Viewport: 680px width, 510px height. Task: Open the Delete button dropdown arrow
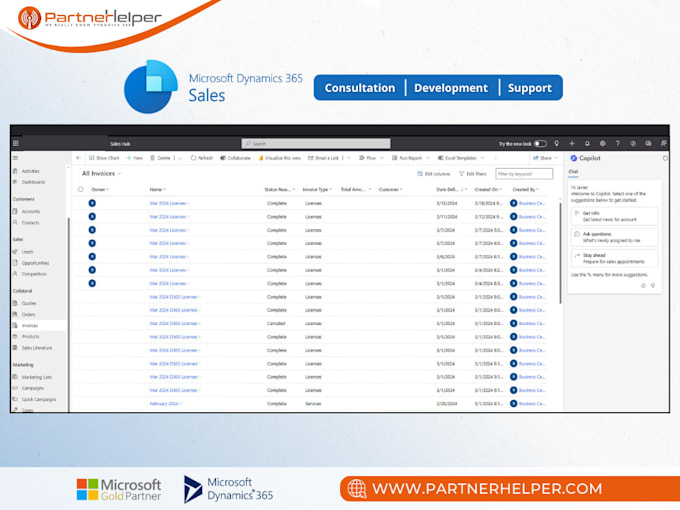click(180, 158)
